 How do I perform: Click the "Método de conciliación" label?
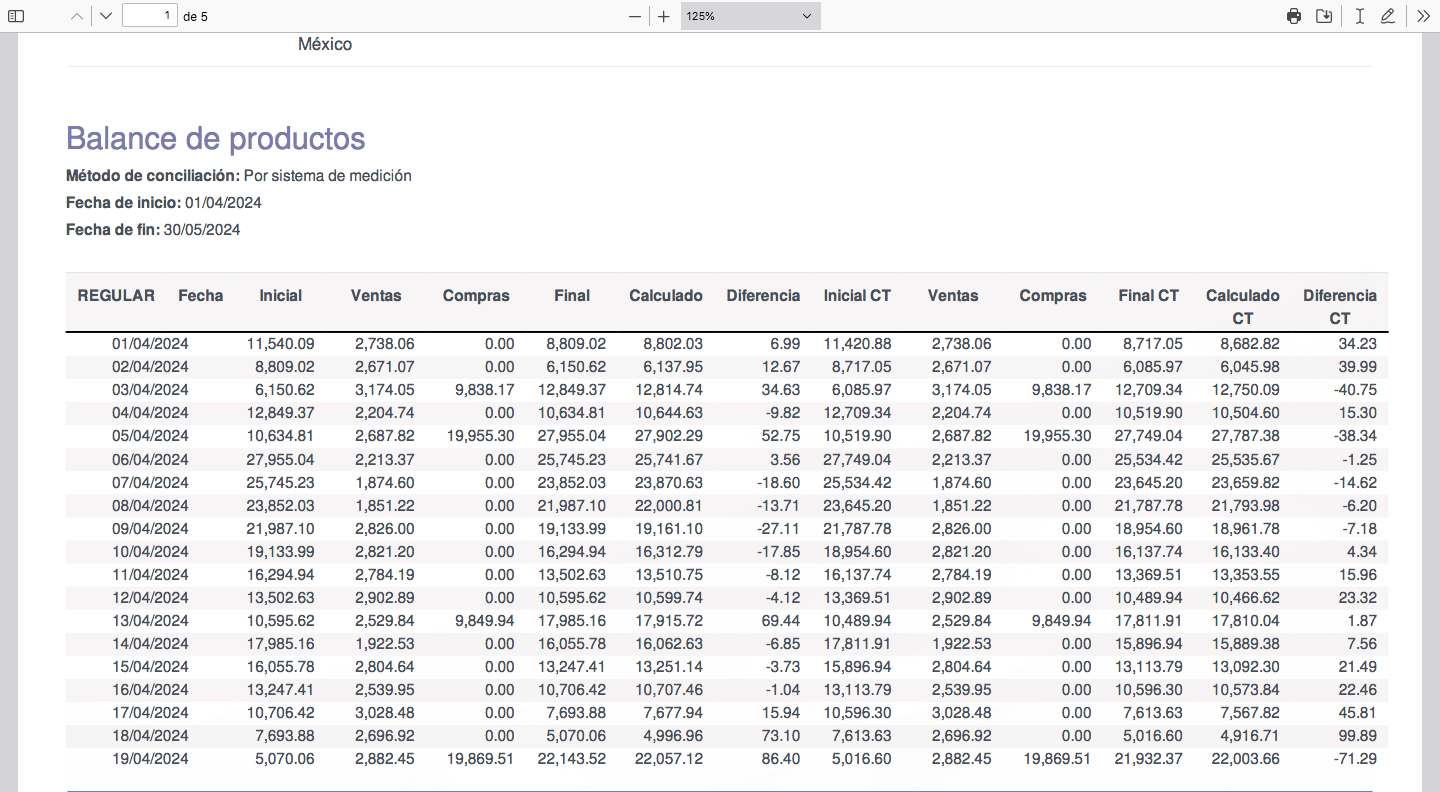pyautogui.click(x=153, y=176)
